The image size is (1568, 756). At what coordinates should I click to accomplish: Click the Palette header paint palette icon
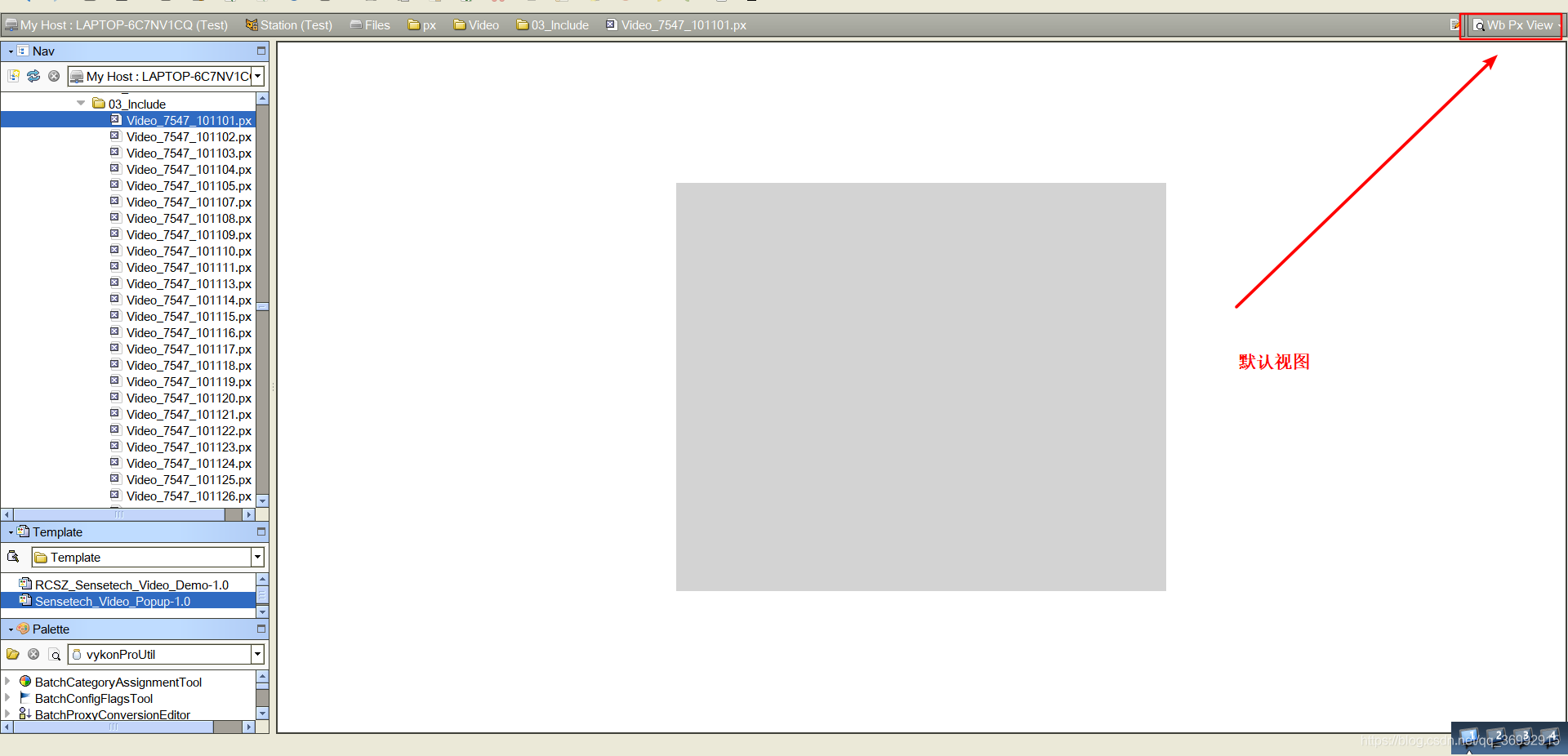(x=23, y=629)
